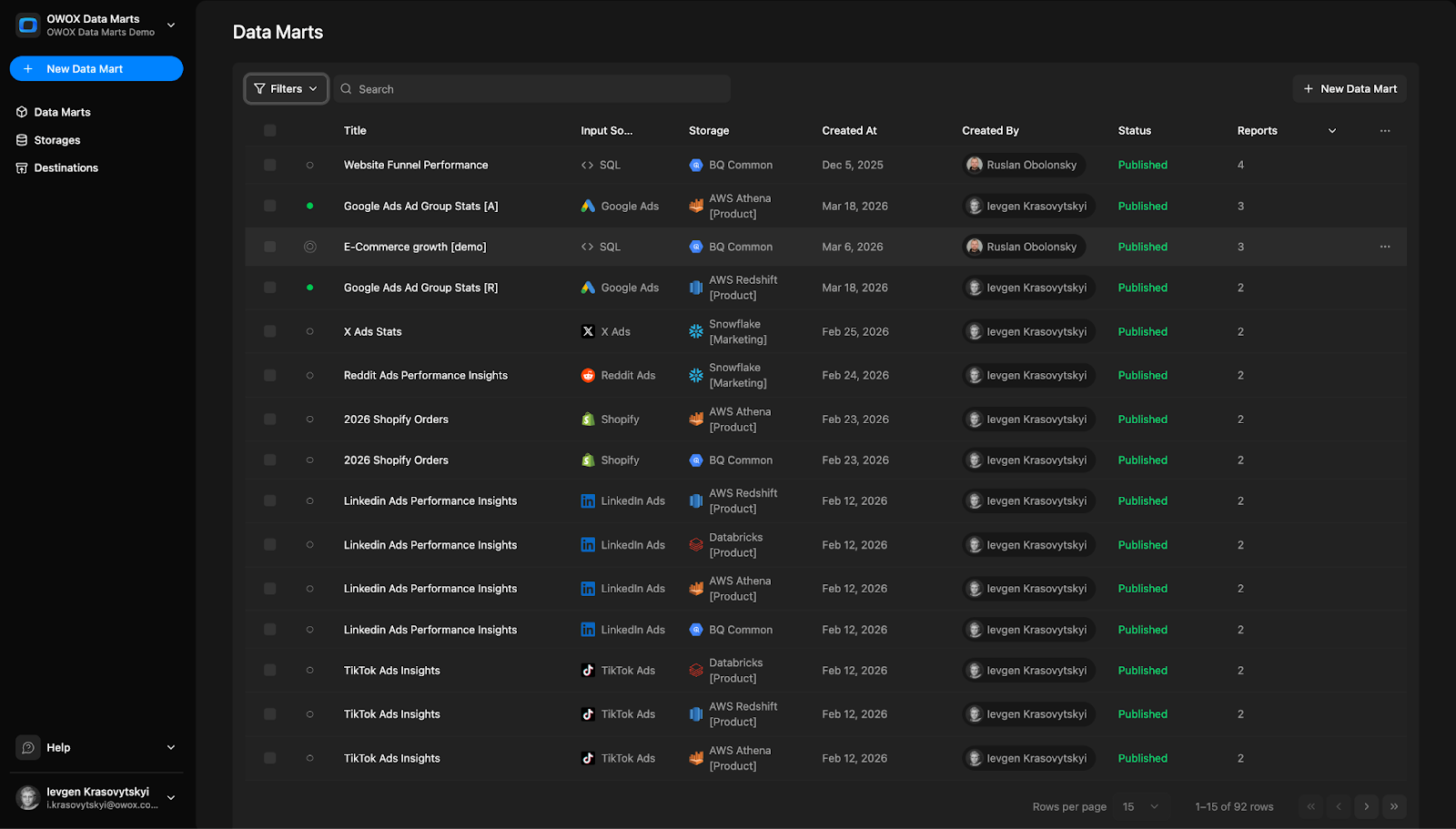Expand the OWOX Data Marts project switcher

coord(171,25)
